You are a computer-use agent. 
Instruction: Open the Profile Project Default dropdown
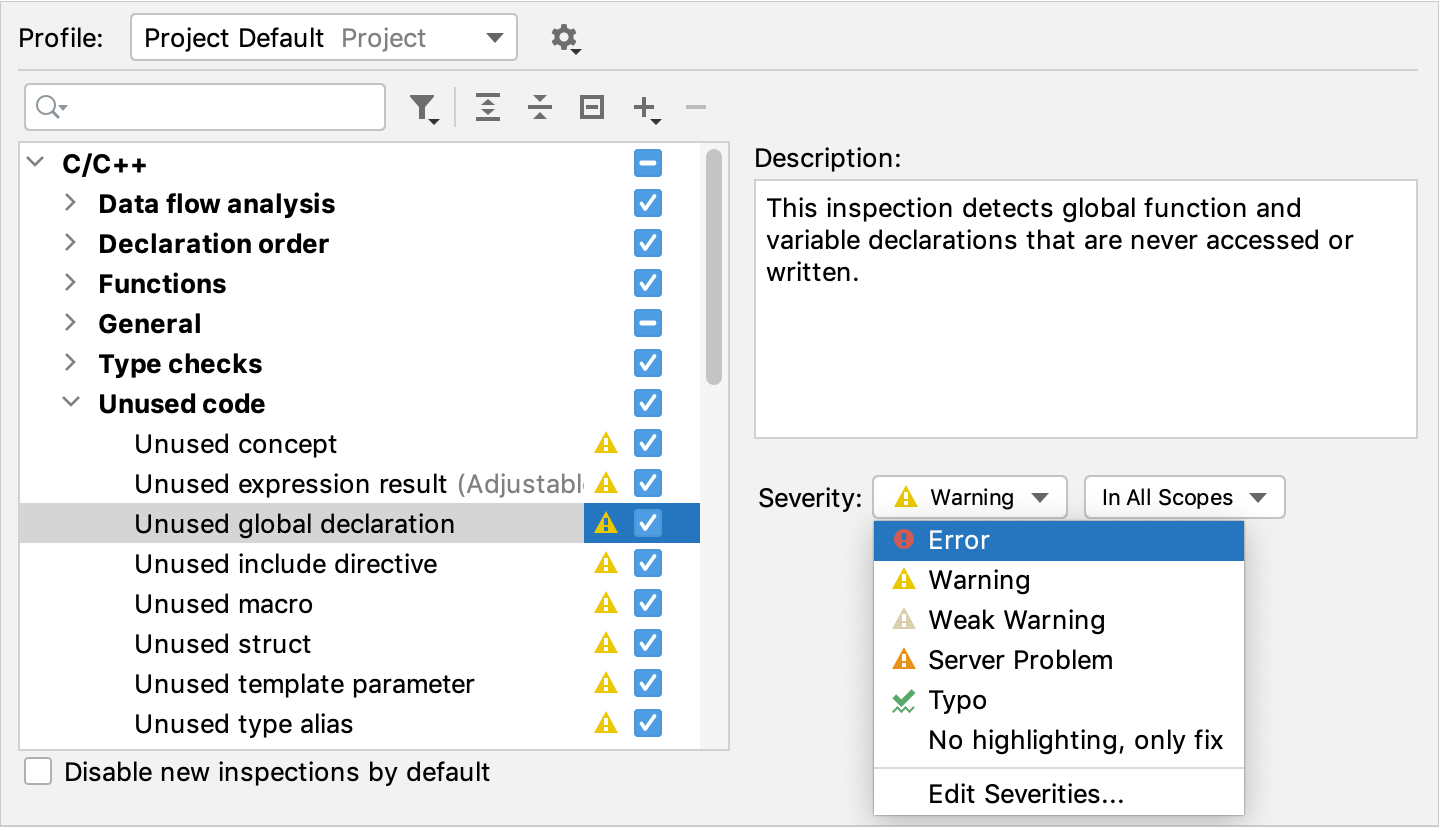pyautogui.click(x=324, y=38)
